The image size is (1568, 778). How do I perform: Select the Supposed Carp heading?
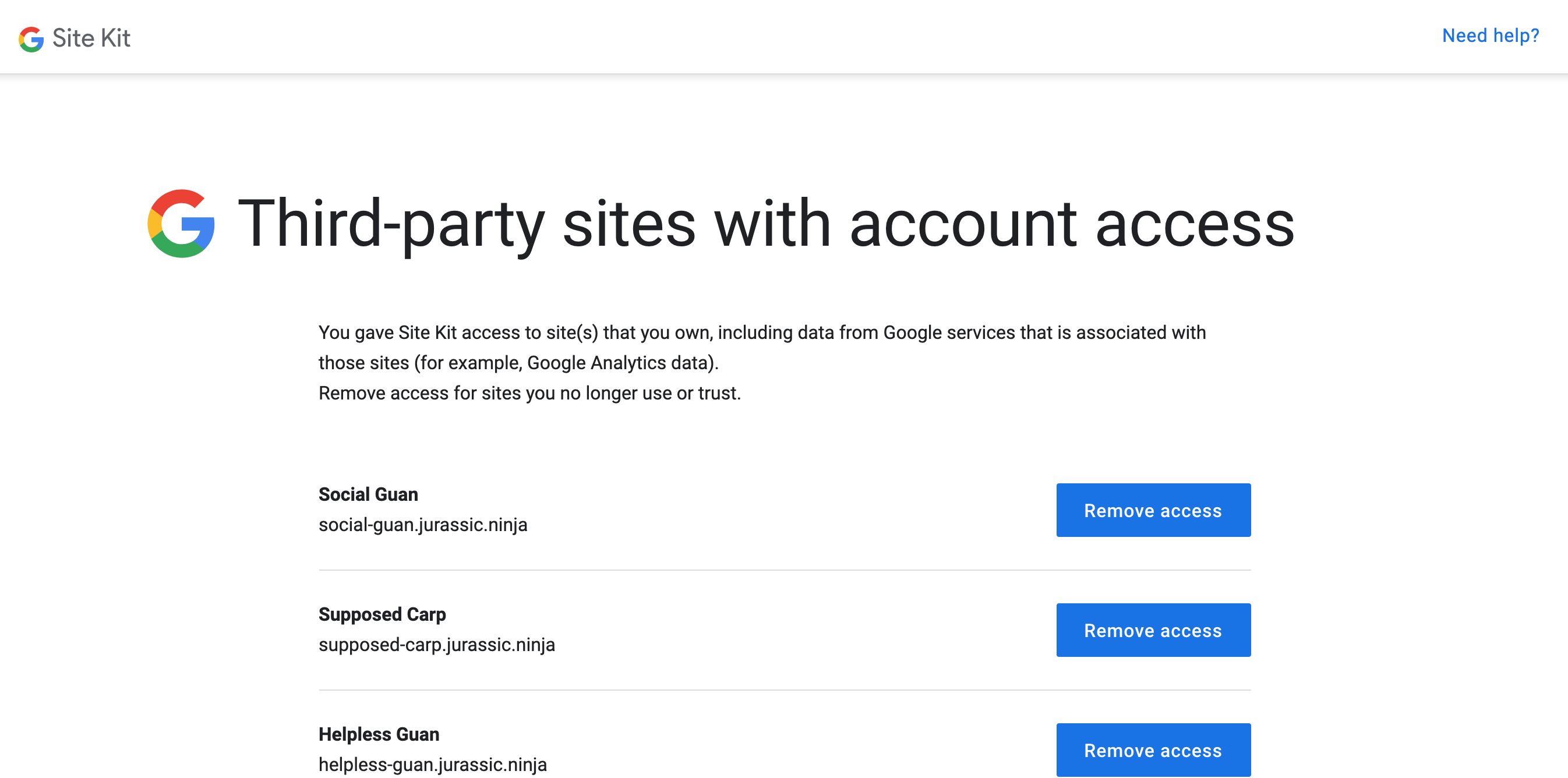pos(382,614)
